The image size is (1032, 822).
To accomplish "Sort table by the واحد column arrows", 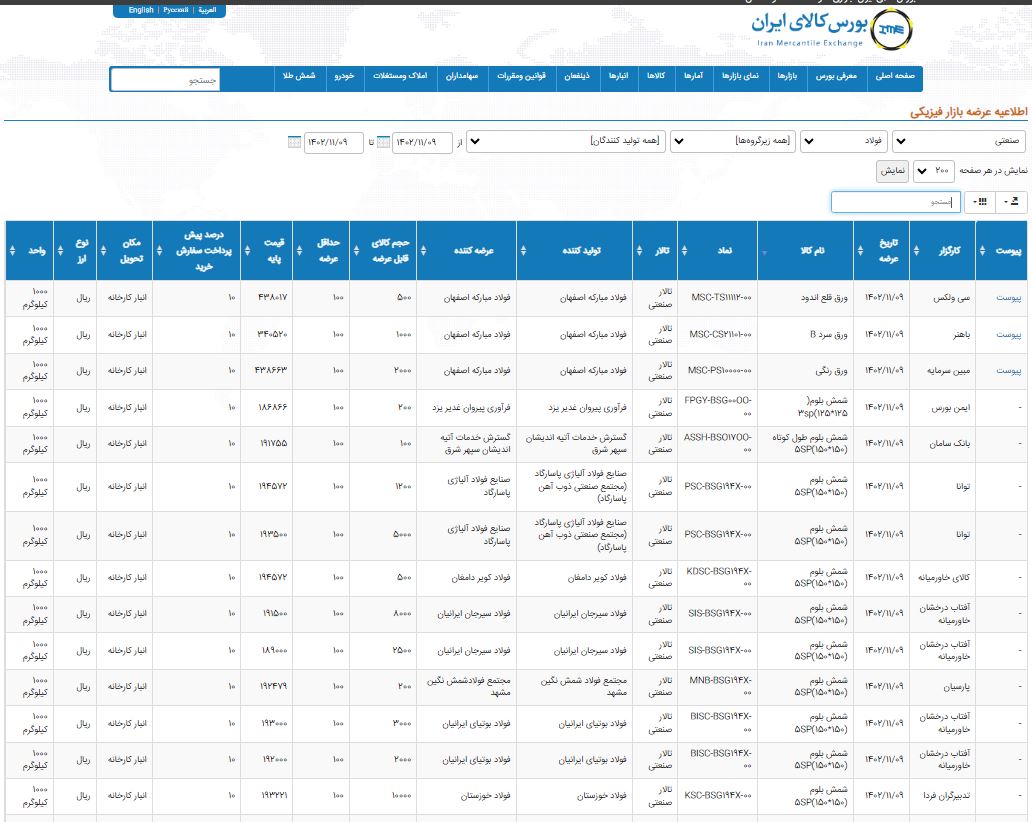I will pyautogui.click(x=13, y=251).
